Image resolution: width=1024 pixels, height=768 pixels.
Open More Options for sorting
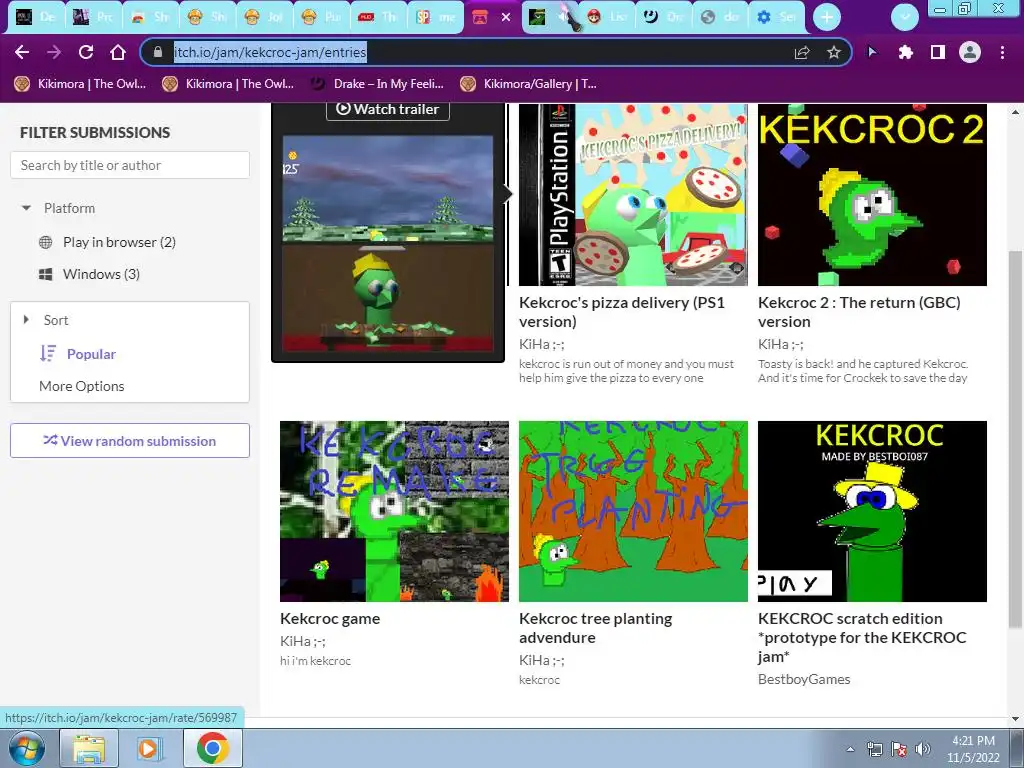[82, 386]
